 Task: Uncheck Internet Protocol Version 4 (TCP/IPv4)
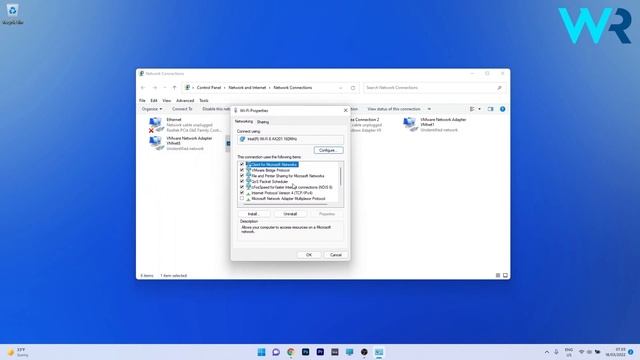pos(242,193)
